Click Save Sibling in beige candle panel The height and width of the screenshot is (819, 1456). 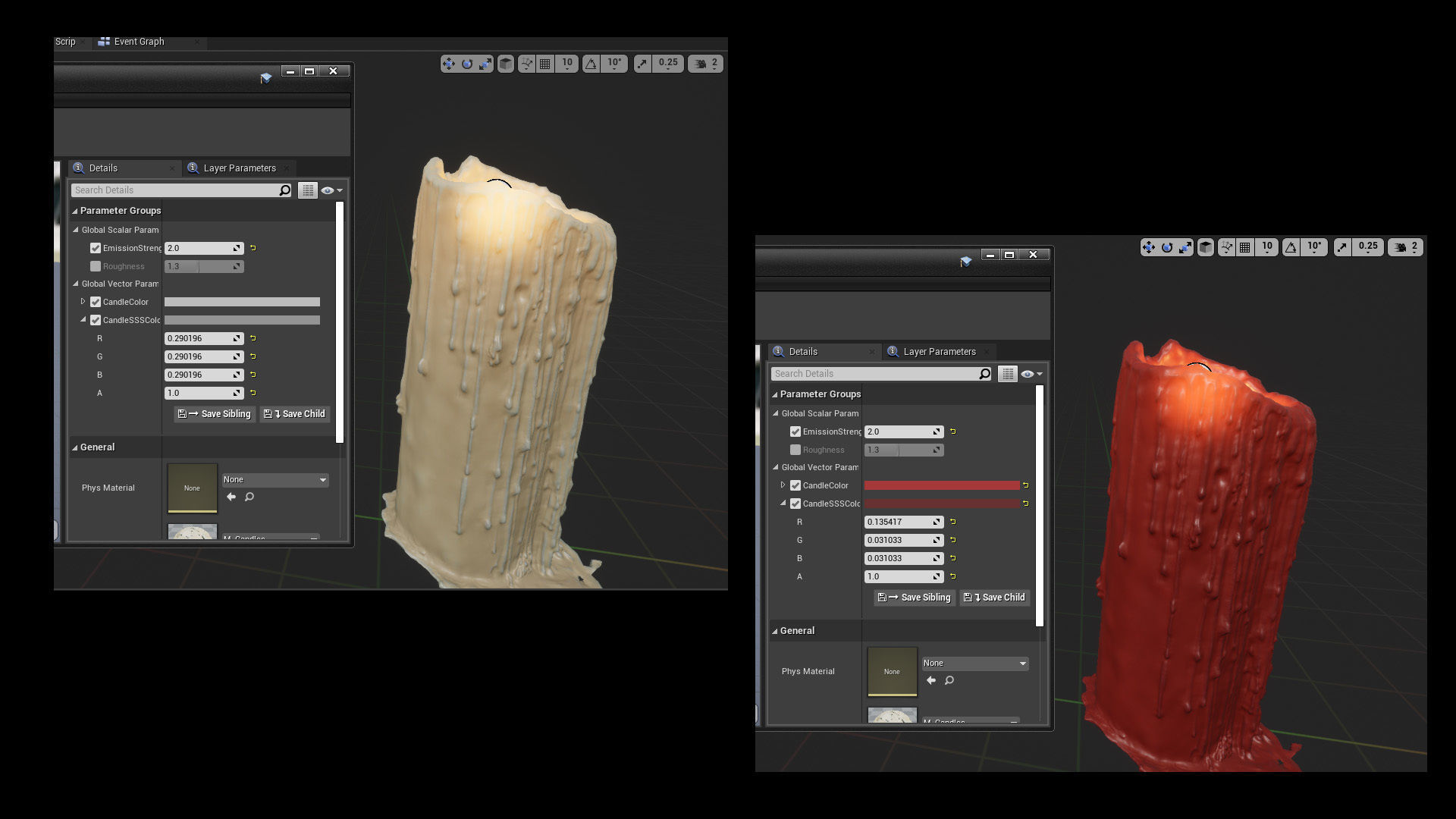coord(215,414)
